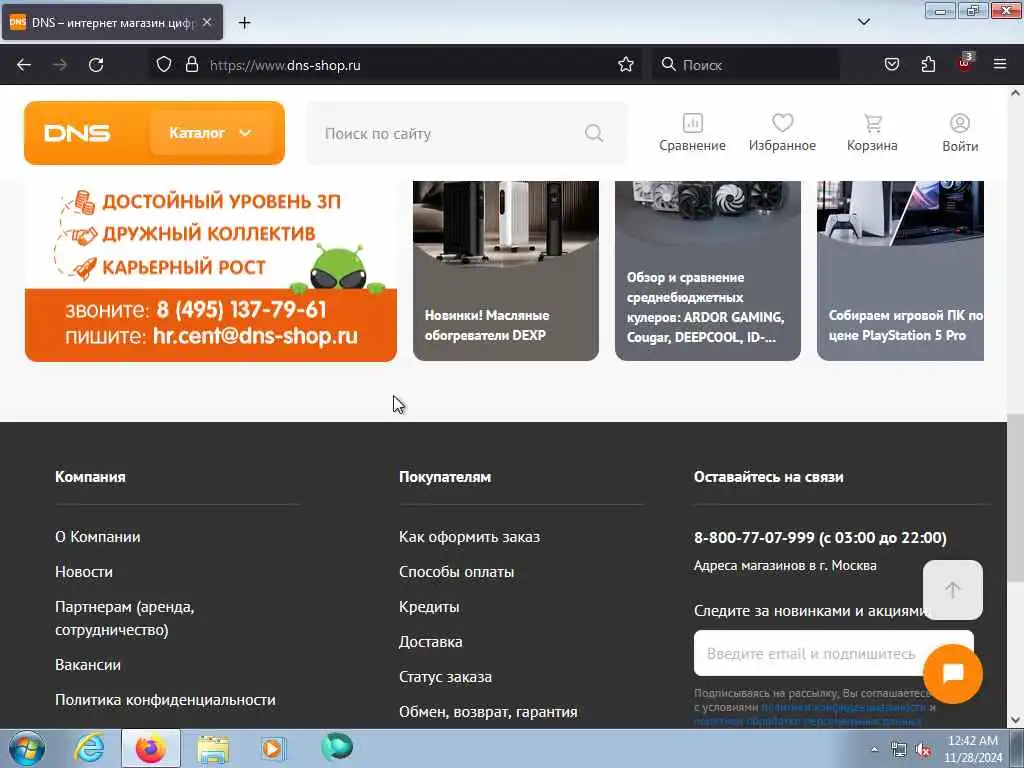Screen dimensions: 1024x768
Task: Open Адреса магазинов в г. Москва link
Action: pyautogui.click(x=785, y=566)
